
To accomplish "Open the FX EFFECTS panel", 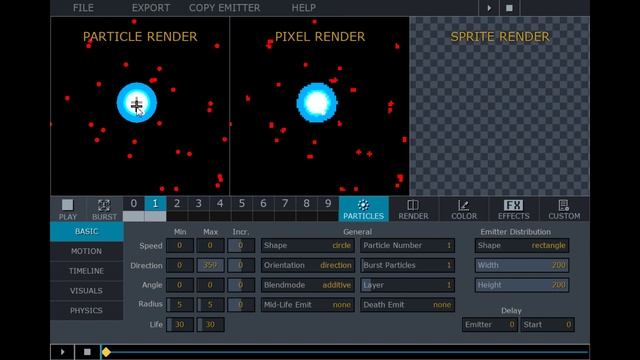I will pos(513,209).
